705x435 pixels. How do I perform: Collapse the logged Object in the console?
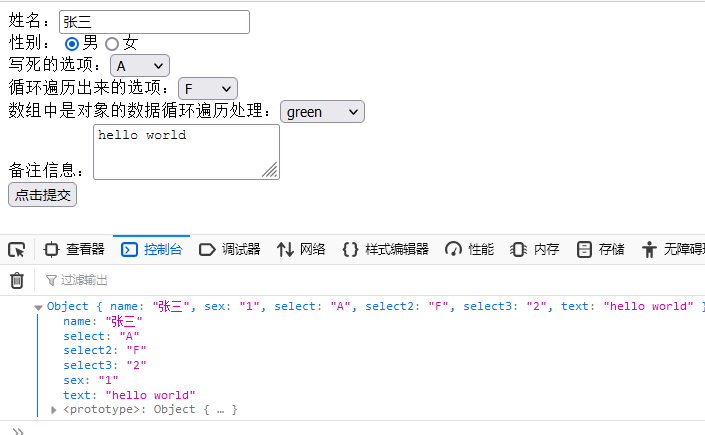pos(38,307)
